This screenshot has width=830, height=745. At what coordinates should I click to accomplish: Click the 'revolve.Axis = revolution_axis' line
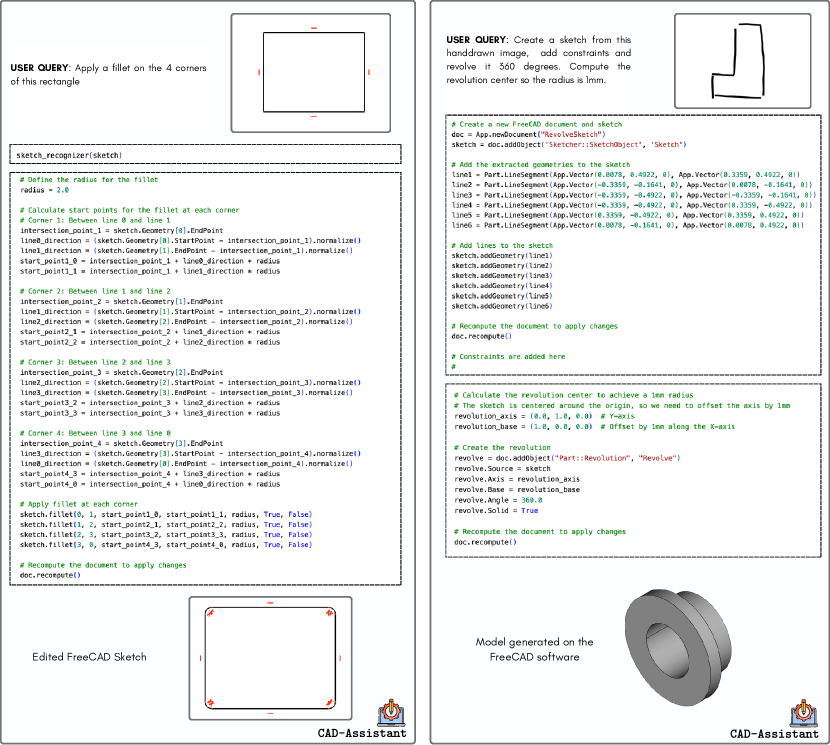tap(517, 479)
